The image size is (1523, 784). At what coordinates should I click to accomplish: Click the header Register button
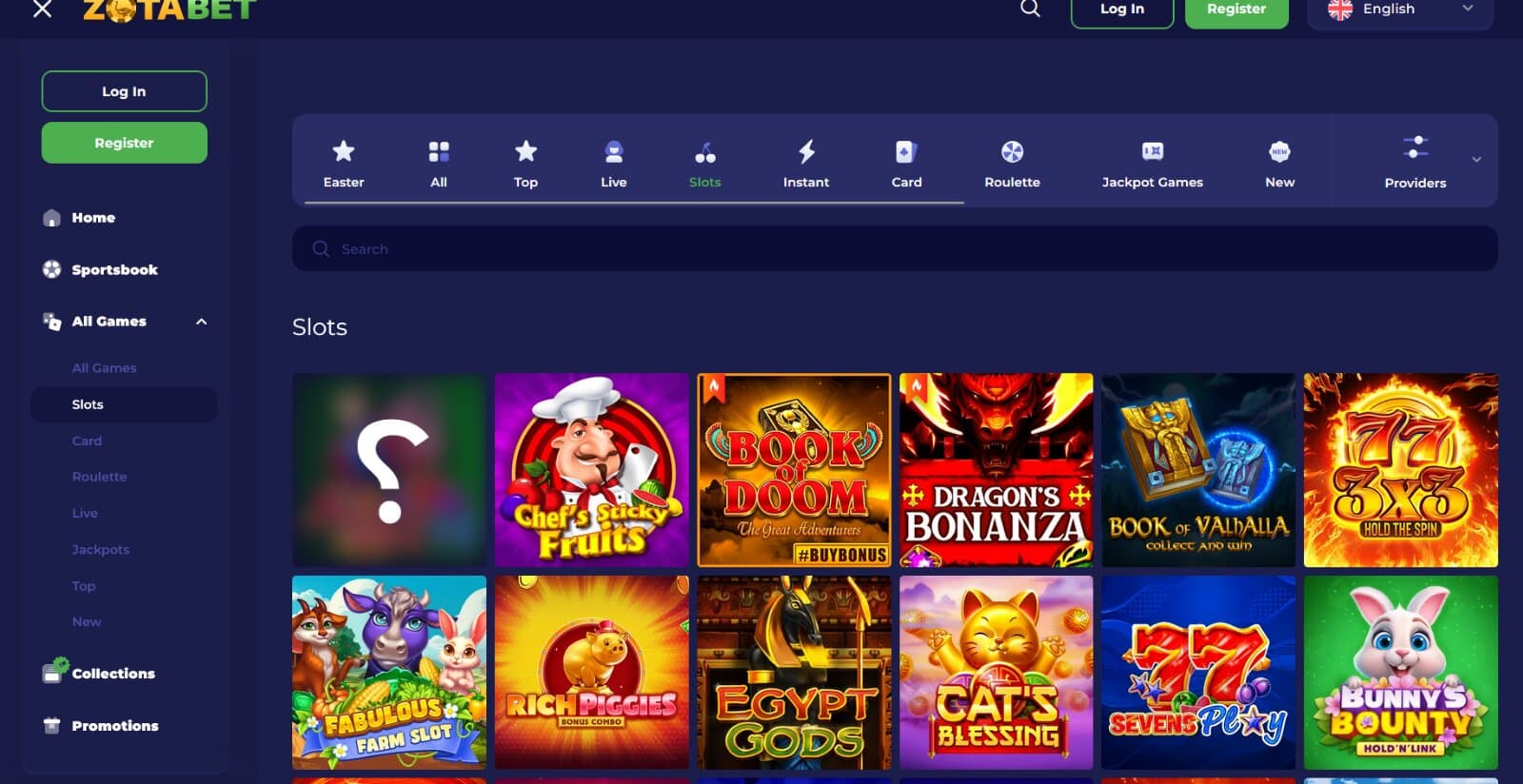[1236, 10]
